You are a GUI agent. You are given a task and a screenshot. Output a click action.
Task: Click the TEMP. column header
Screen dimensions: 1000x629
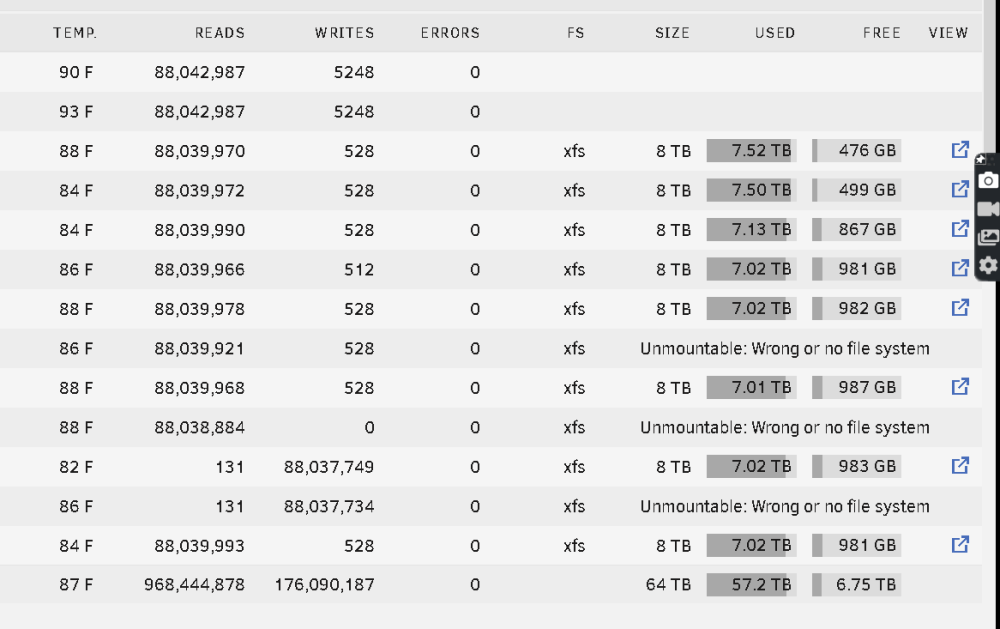point(75,33)
